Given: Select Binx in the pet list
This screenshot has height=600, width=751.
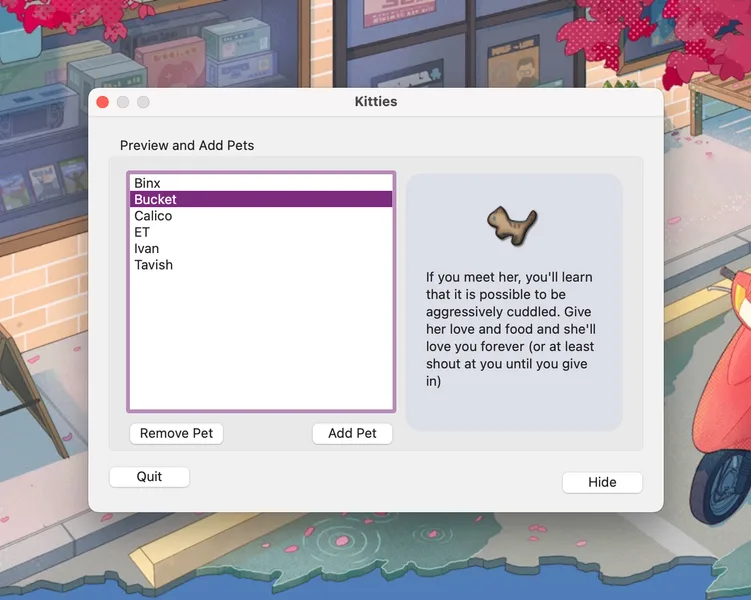Looking at the screenshot, I should (x=261, y=183).
